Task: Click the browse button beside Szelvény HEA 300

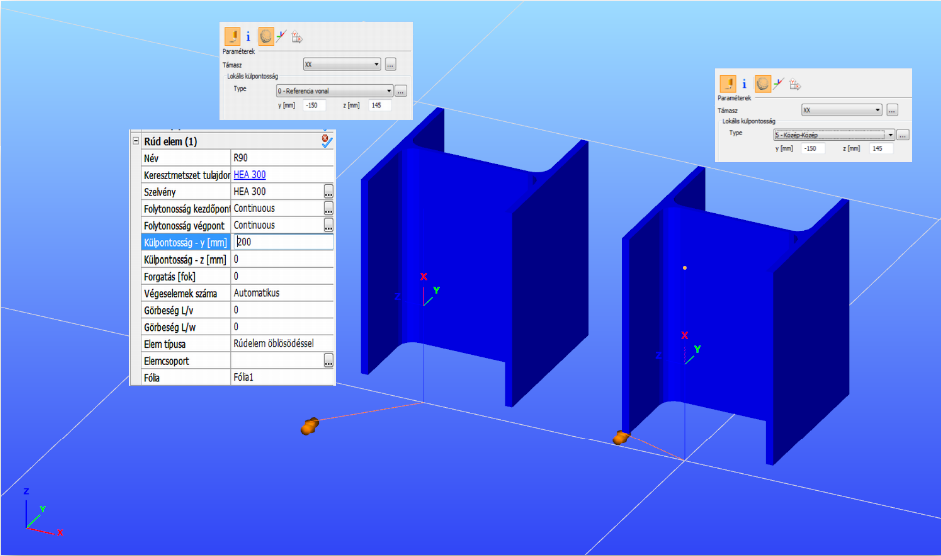Action: click(328, 192)
